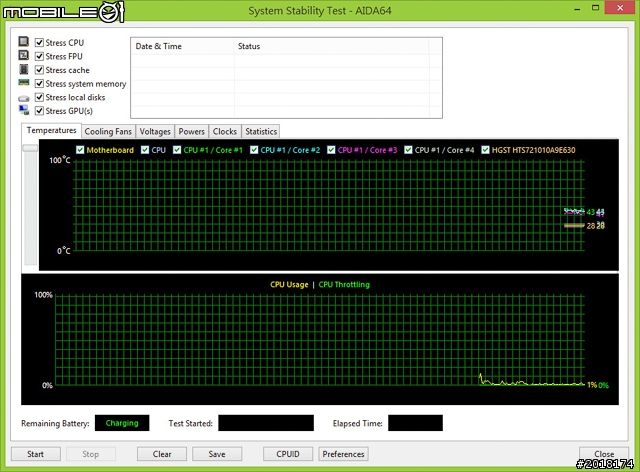The width and height of the screenshot is (640, 472).
Task: Open the Voltages tab
Action: point(155,131)
